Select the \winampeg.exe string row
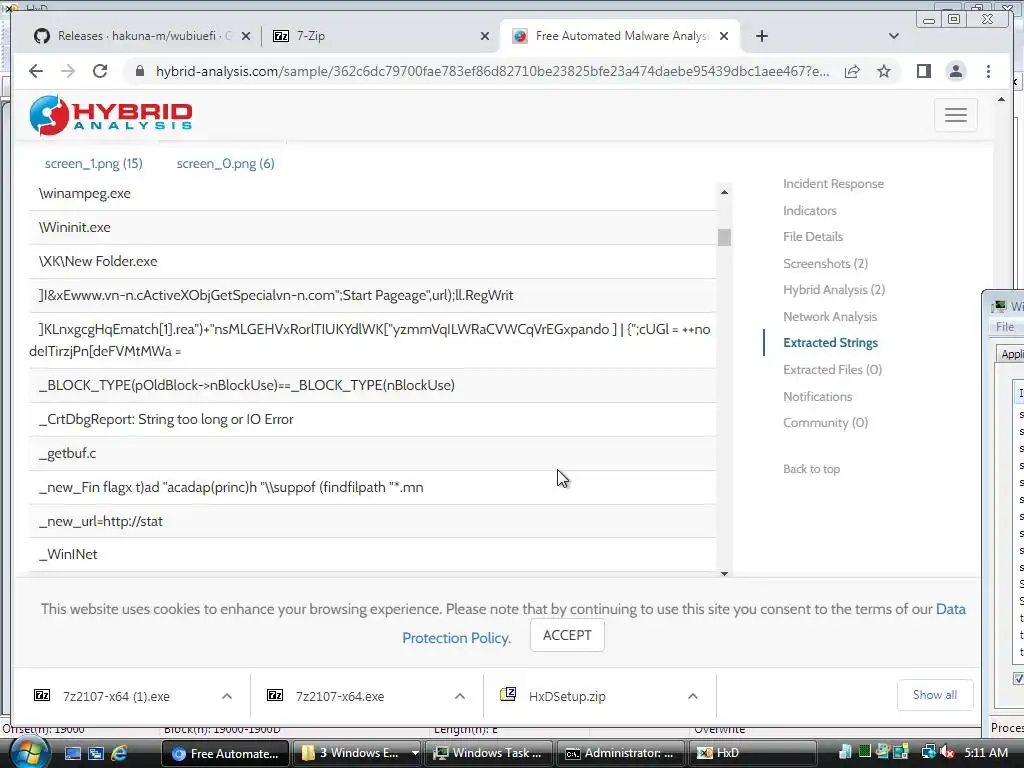This screenshot has height=768, width=1024. tap(372, 193)
